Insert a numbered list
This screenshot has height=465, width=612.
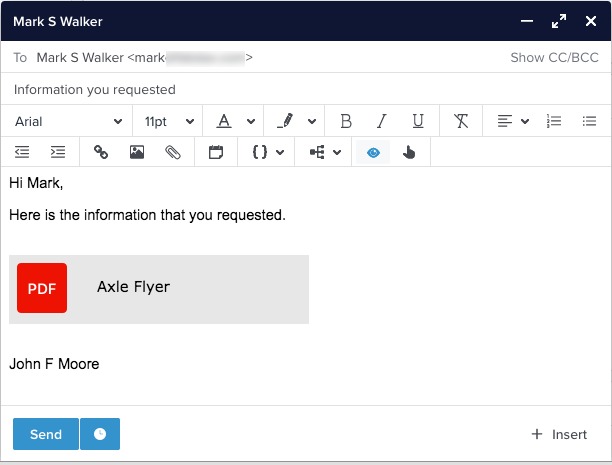(554, 121)
